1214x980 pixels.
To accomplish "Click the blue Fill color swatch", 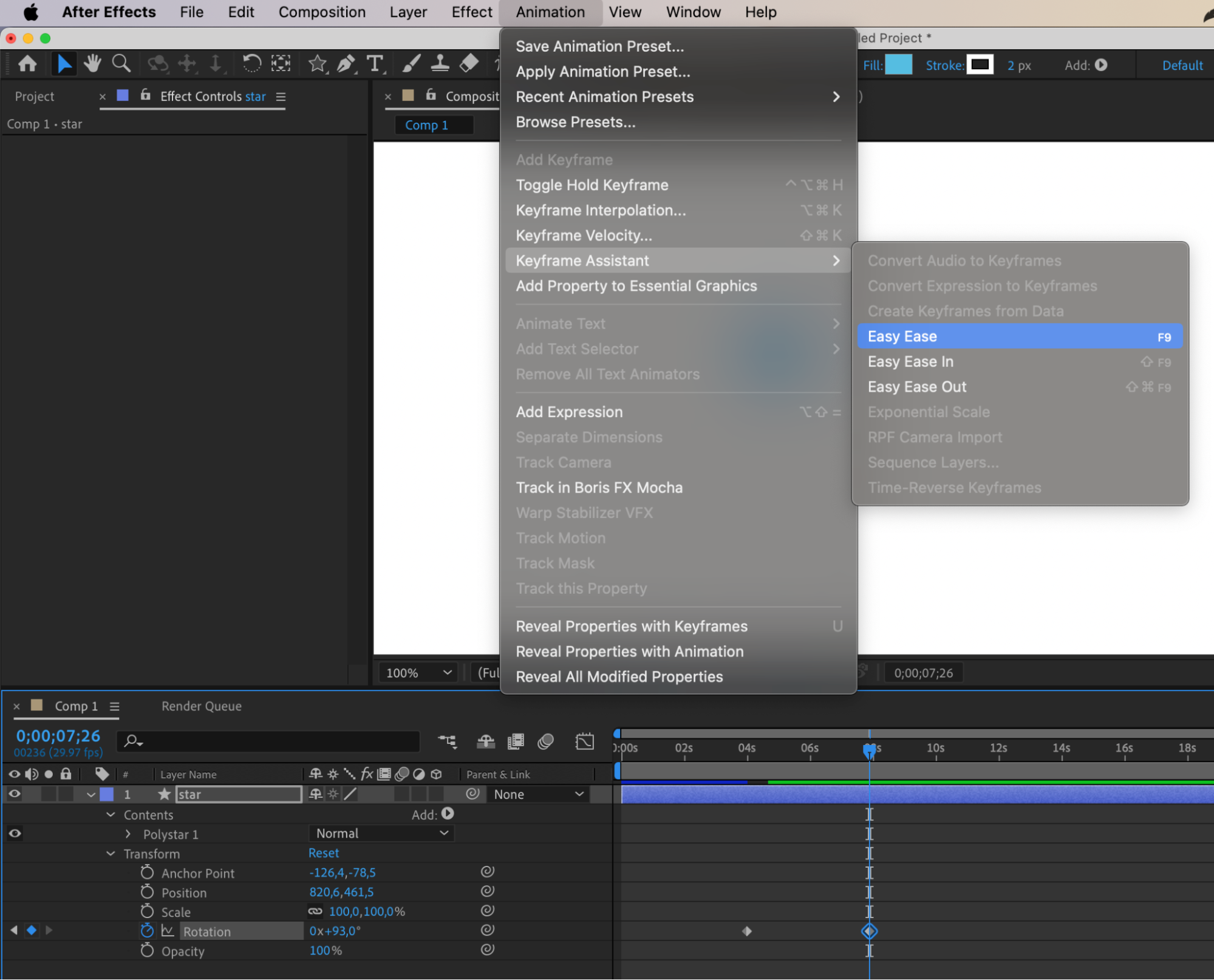I will click(x=899, y=65).
